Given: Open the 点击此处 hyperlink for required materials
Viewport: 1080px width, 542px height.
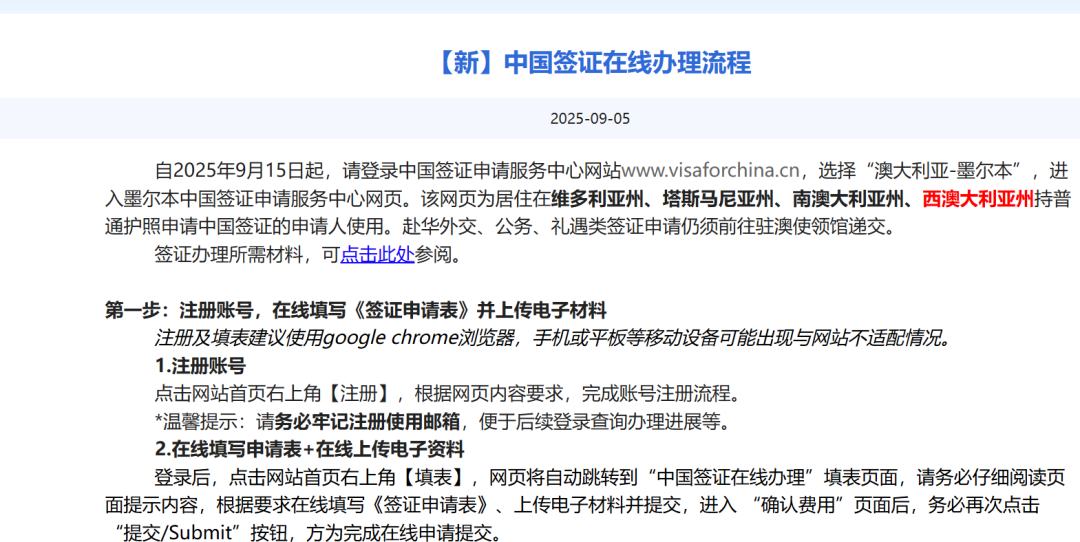Looking at the screenshot, I should click(377, 255).
